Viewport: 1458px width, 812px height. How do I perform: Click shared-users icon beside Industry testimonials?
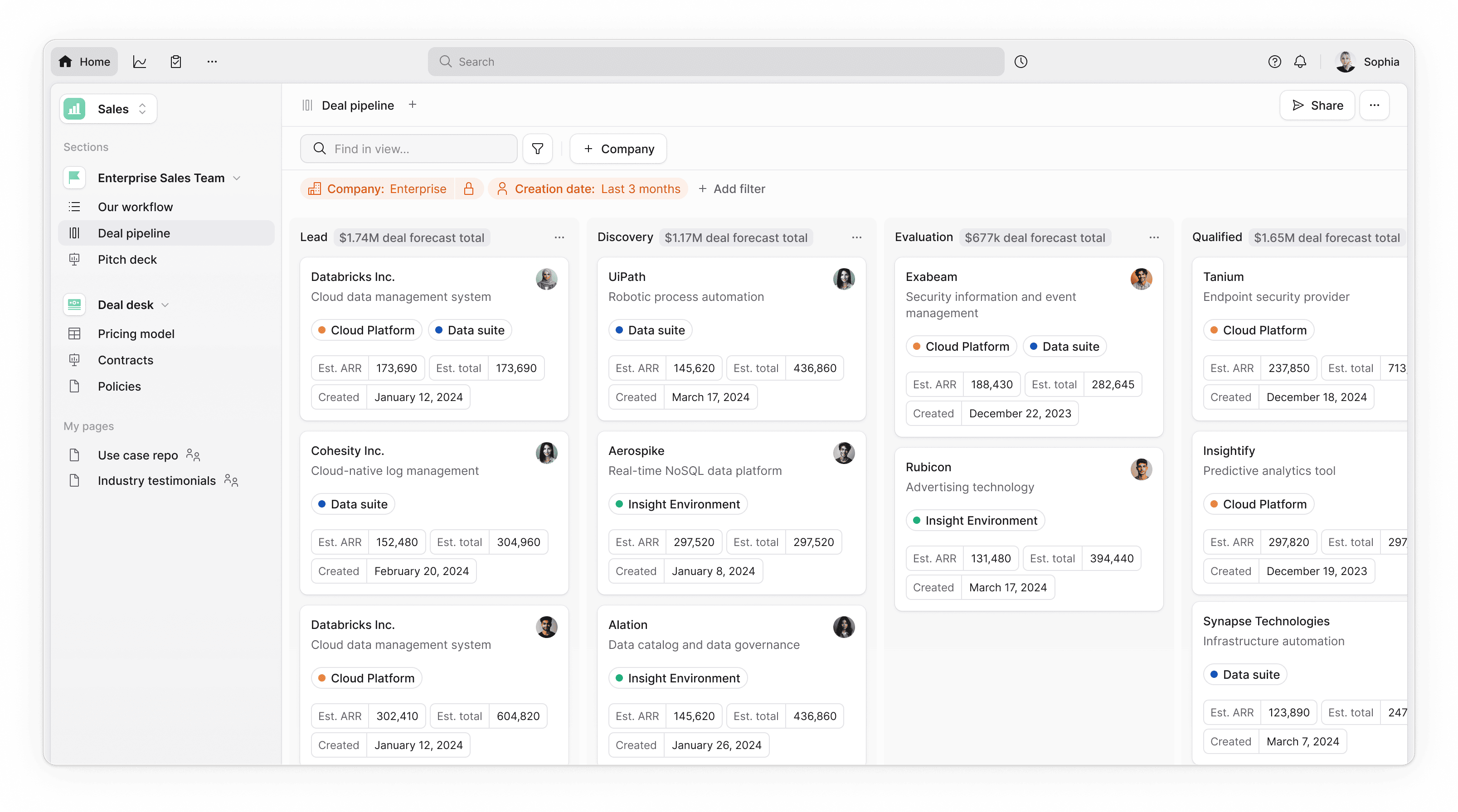click(231, 480)
